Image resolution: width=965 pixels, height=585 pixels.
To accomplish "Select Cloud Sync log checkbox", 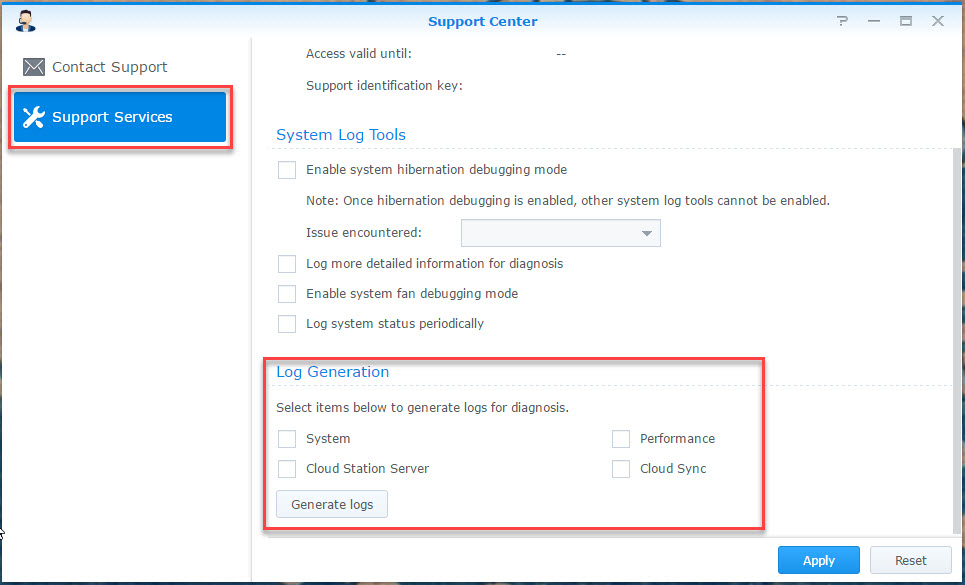I will (x=621, y=469).
